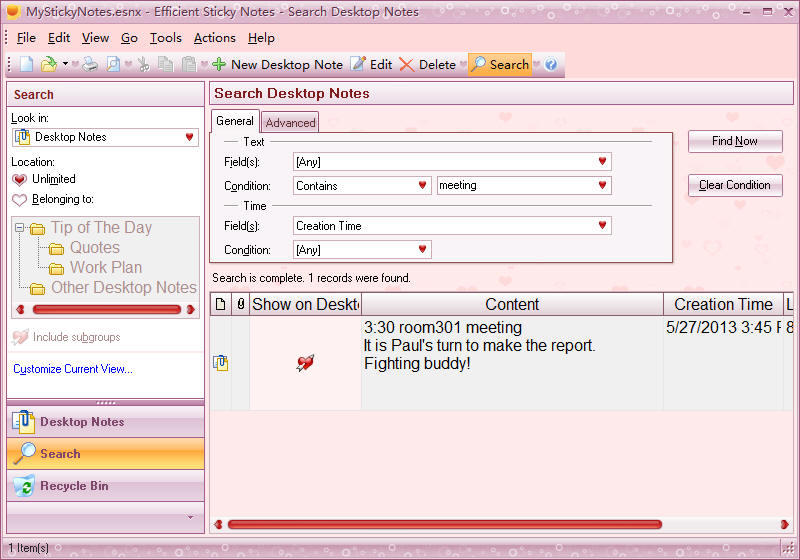800x560 pixels.
Task: Click Customize Current View link
Action: pyautogui.click(x=73, y=369)
